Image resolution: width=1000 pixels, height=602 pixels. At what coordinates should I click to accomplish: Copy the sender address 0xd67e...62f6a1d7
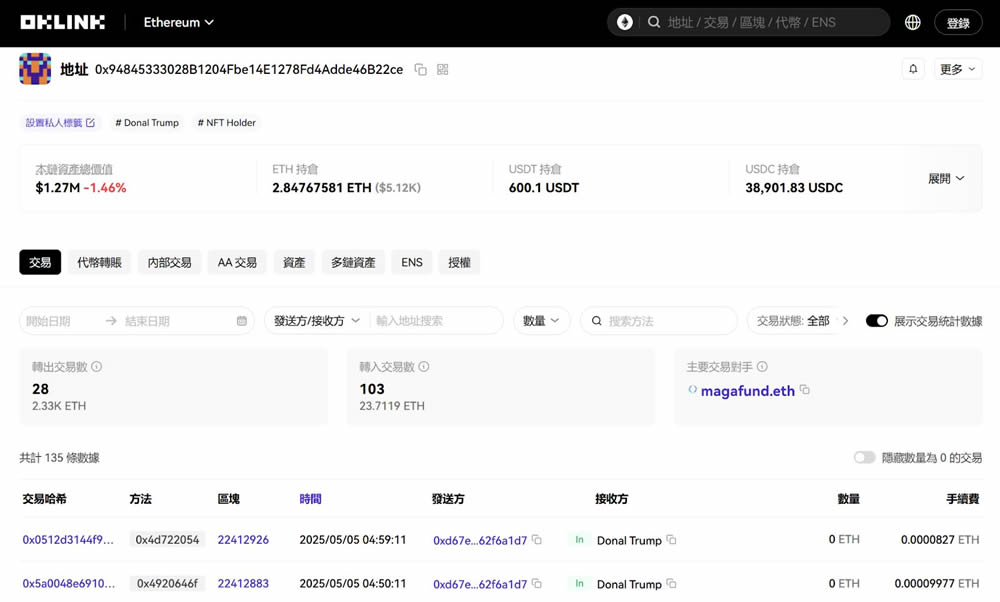(535, 539)
